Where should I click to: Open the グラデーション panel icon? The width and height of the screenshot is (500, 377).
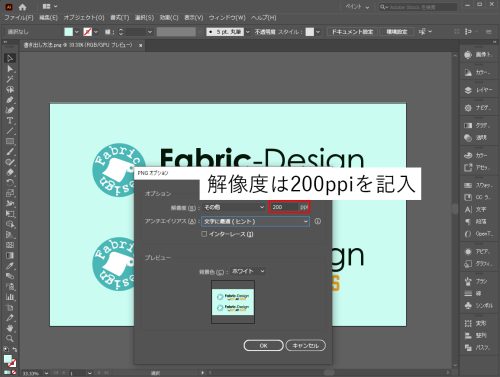point(478,125)
